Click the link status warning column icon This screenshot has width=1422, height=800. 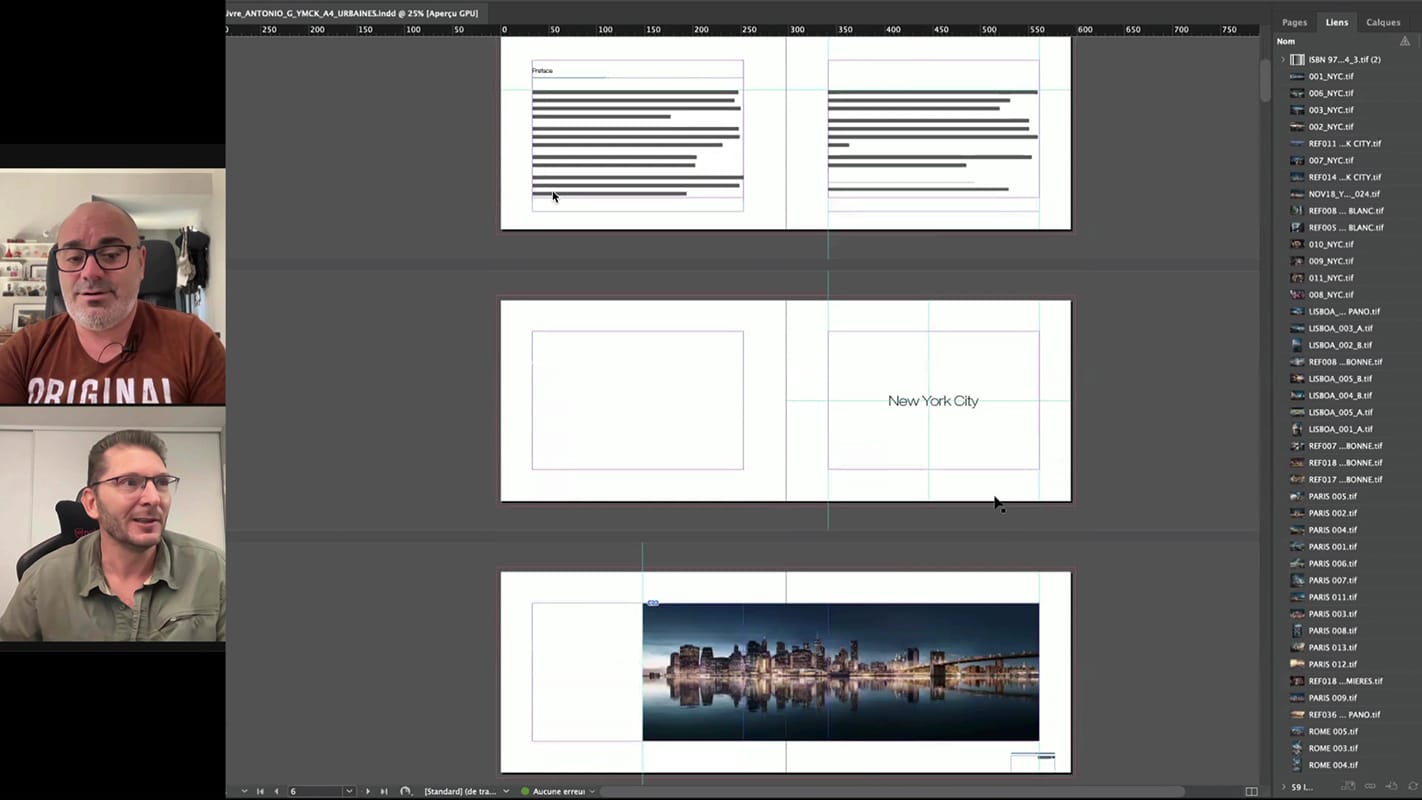click(1405, 41)
